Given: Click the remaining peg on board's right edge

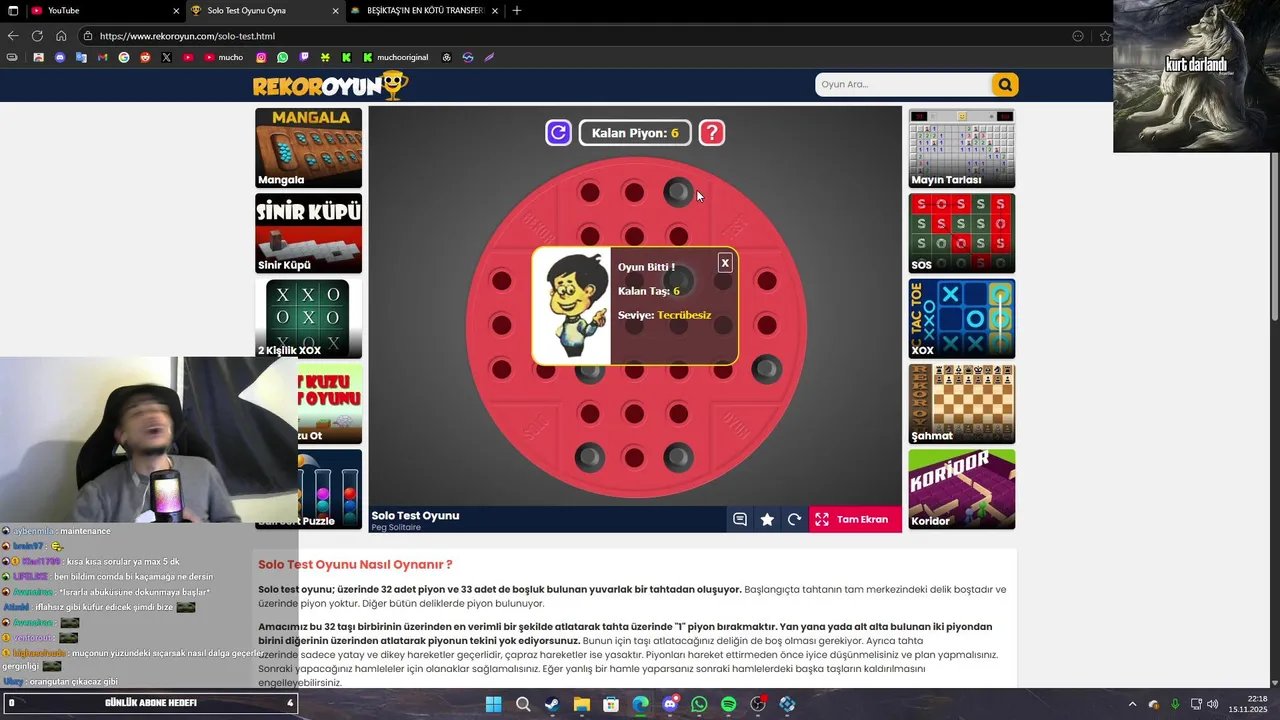Looking at the screenshot, I should pos(766,369).
